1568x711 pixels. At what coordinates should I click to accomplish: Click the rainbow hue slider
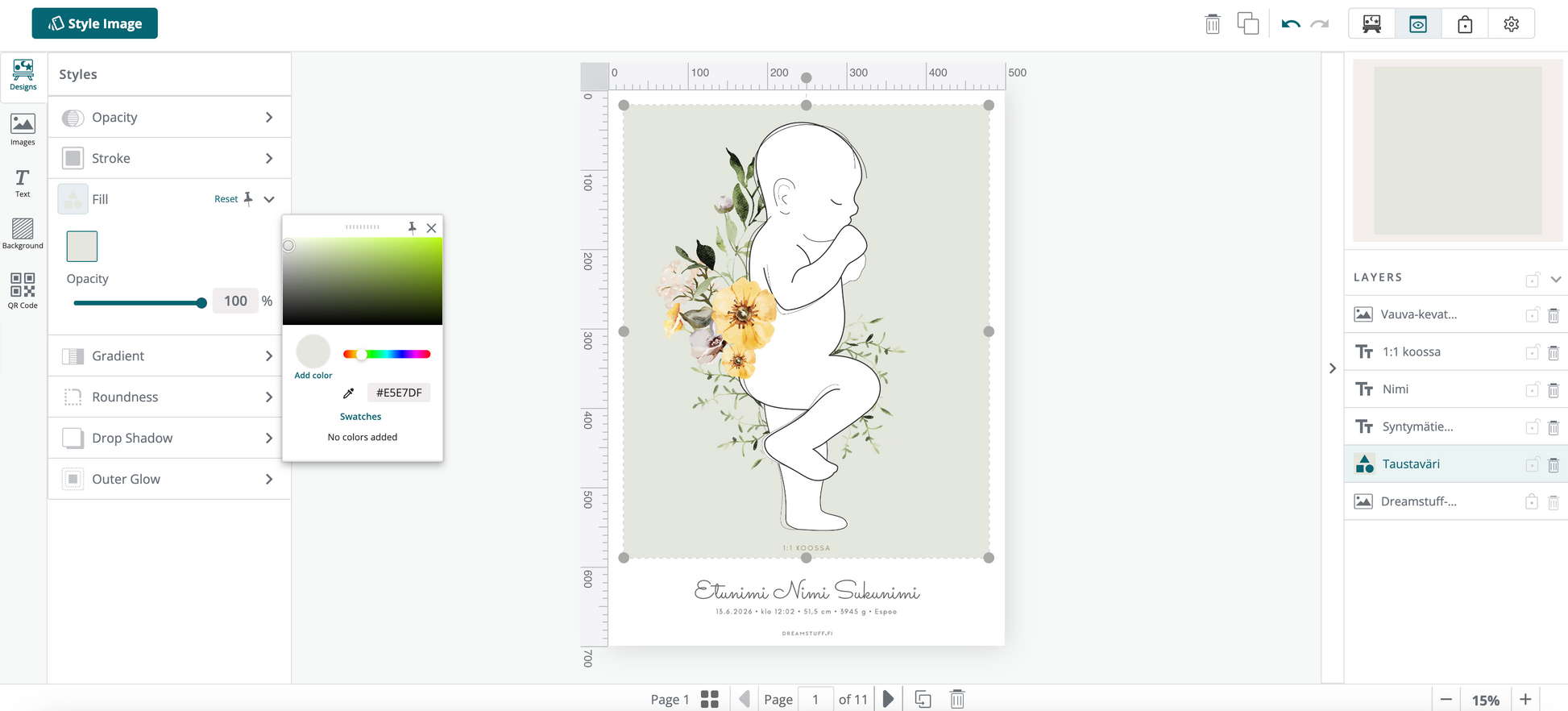(387, 354)
